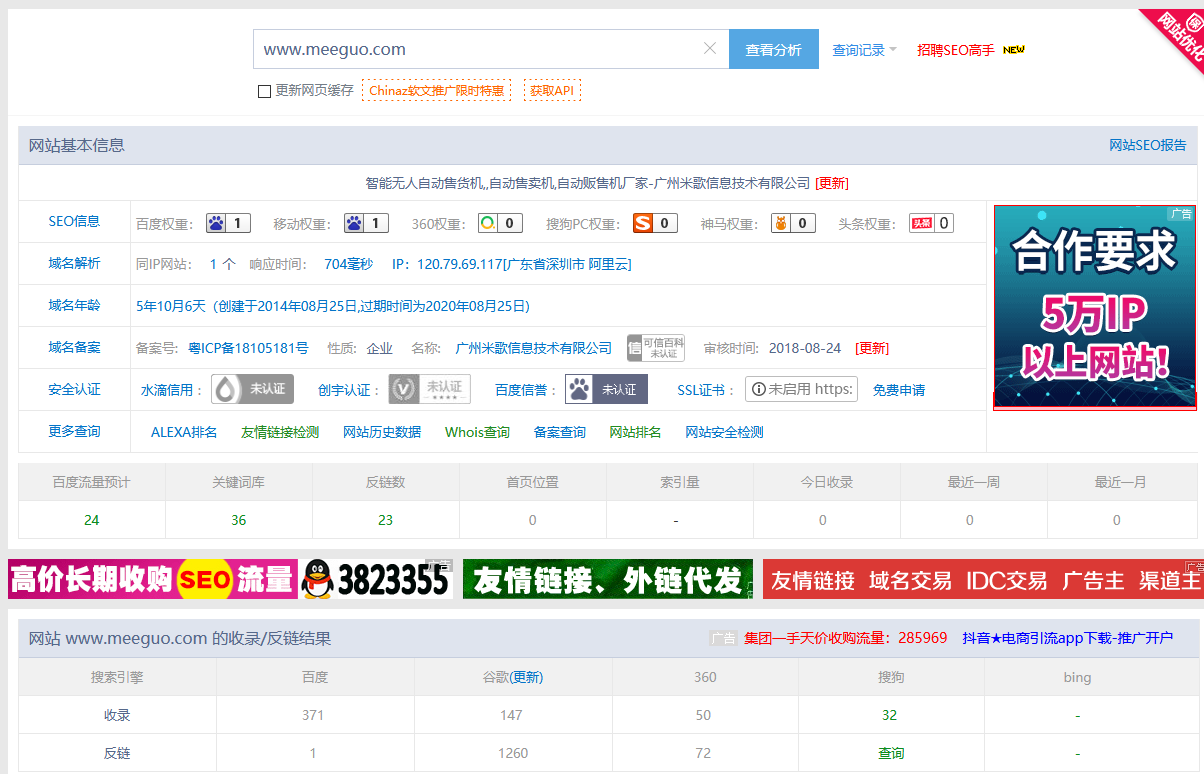The height and width of the screenshot is (774, 1204).
Task: Open the 集团一手天价收购流量 ad link
Action: 845,637
